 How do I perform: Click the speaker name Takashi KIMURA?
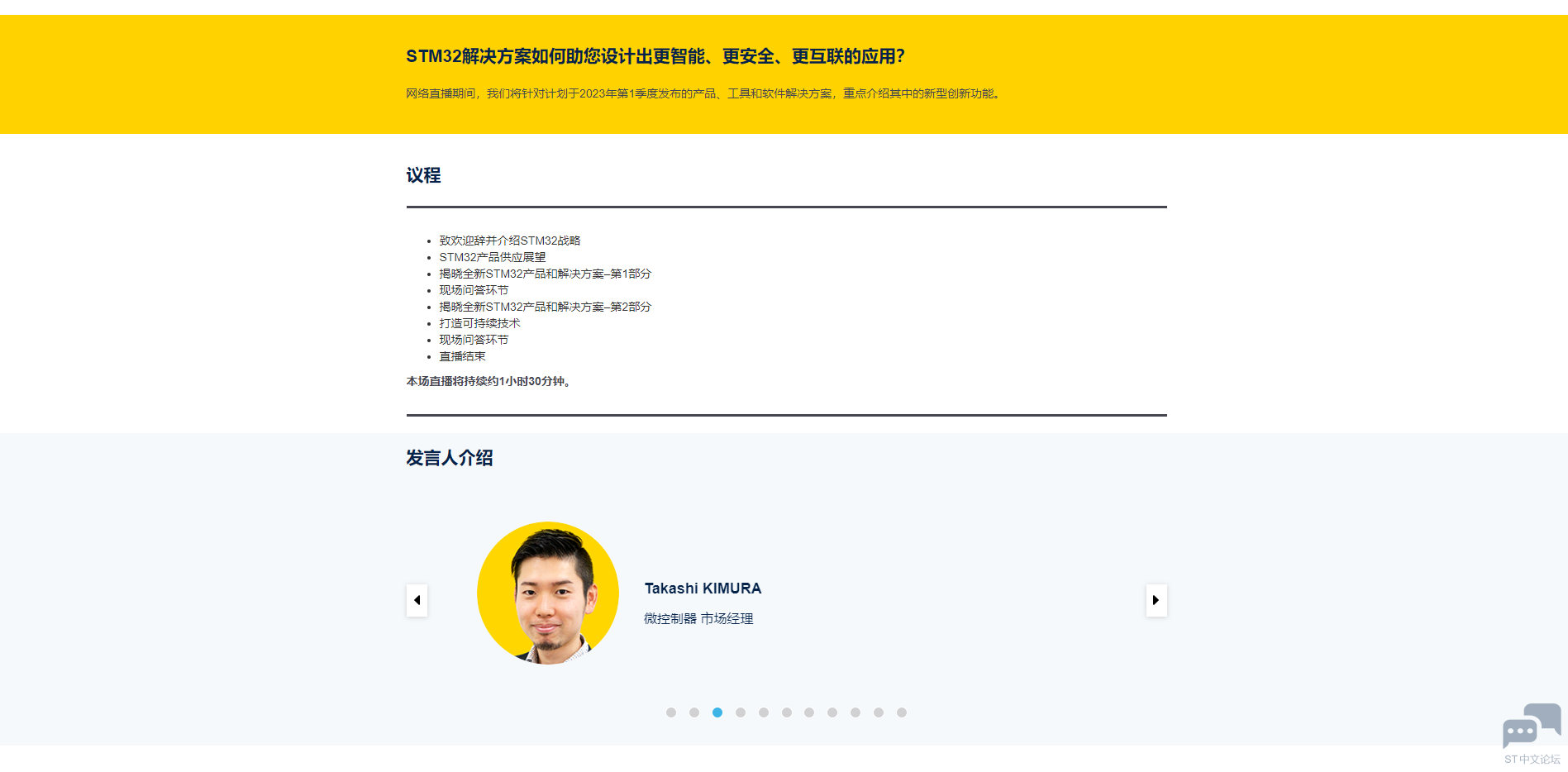click(703, 589)
